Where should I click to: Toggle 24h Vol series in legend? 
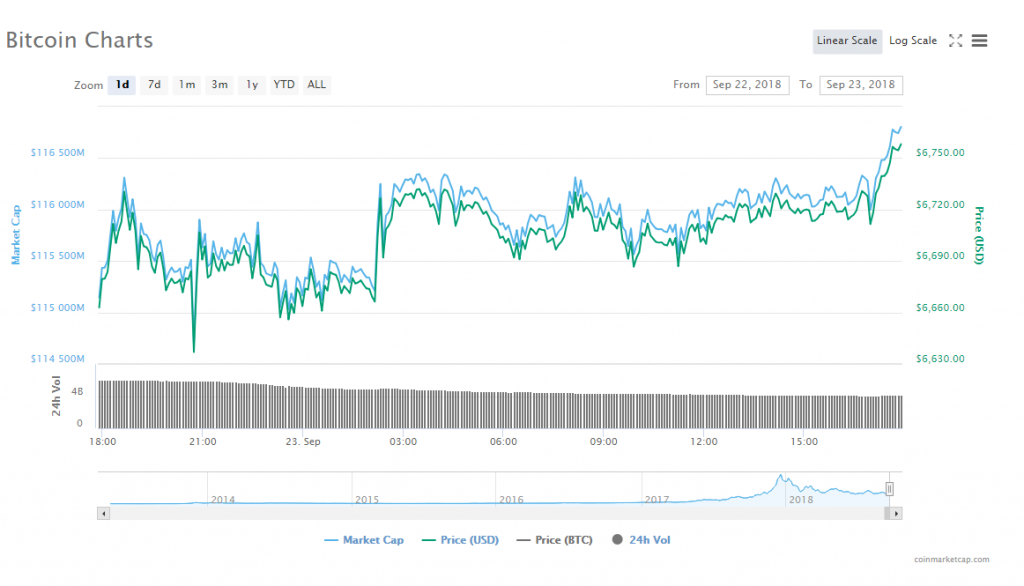[641, 540]
